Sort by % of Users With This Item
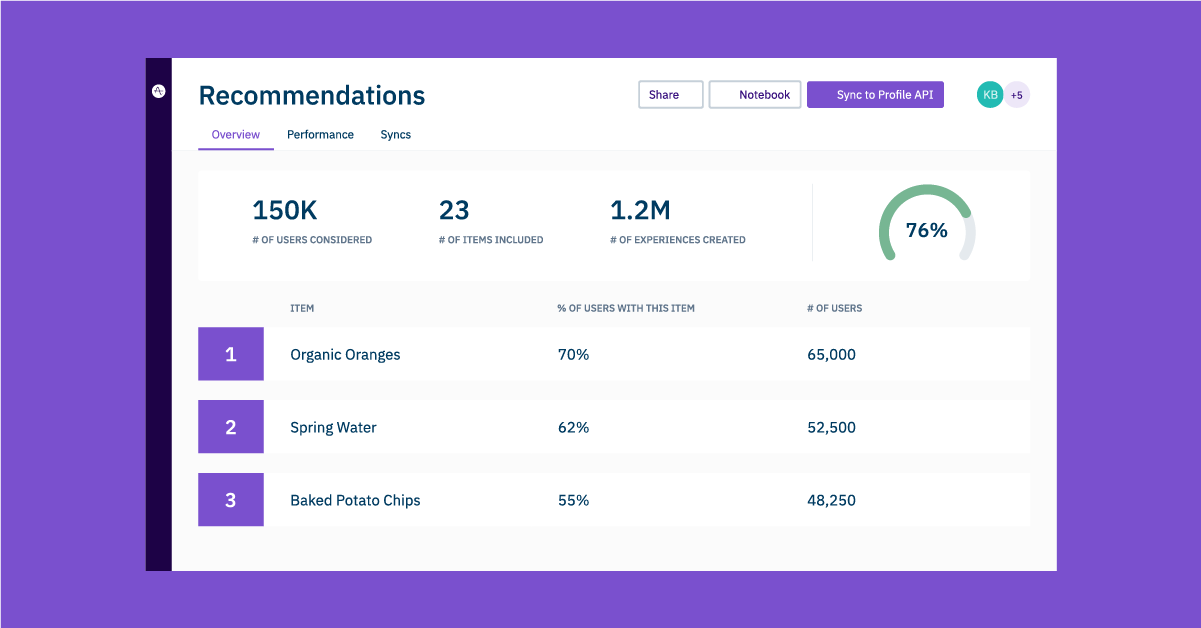The height and width of the screenshot is (628, 1201). coord(625,308)
